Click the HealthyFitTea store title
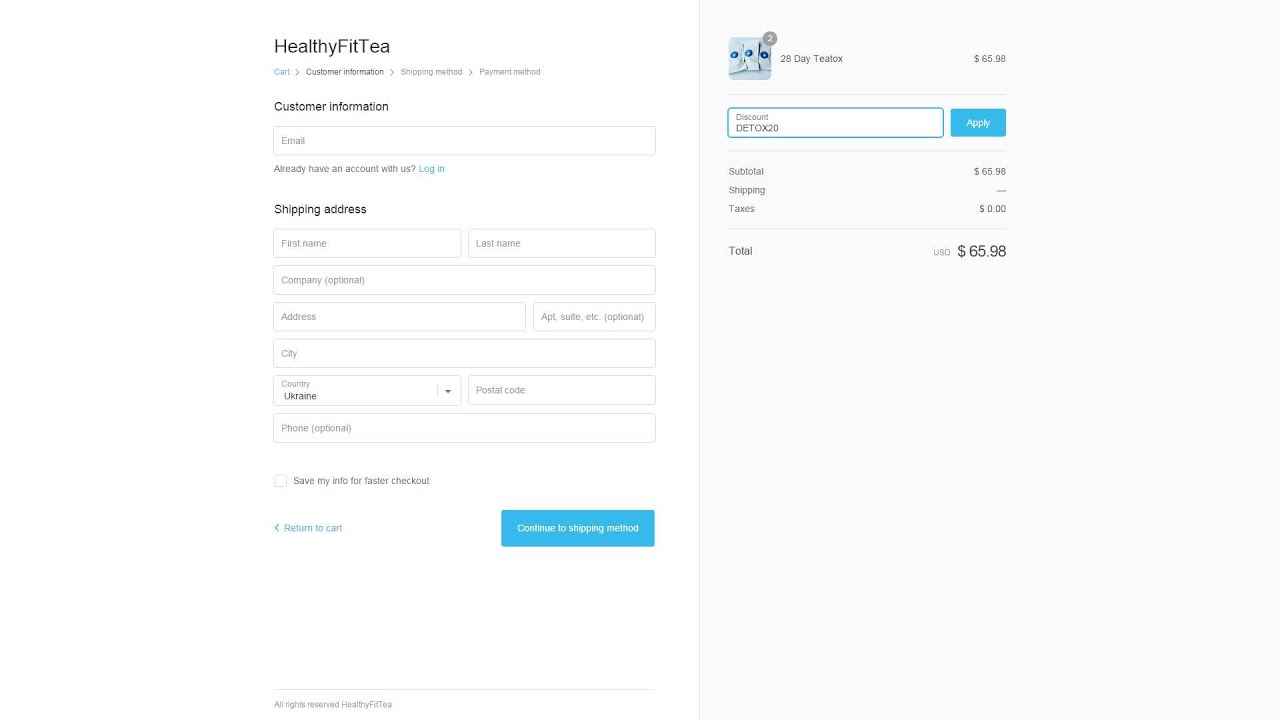Screen dimensions: 1280x720 (332, 46)
